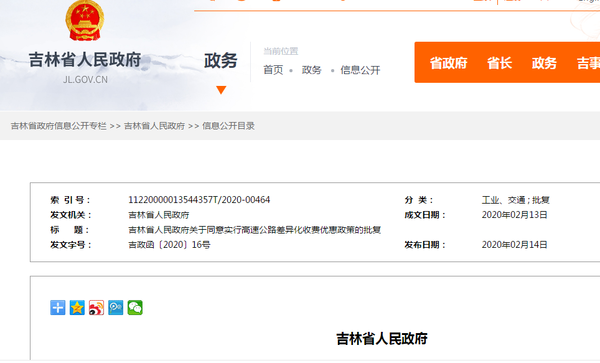Click the 发布日期 label

[x=425, y=245]
